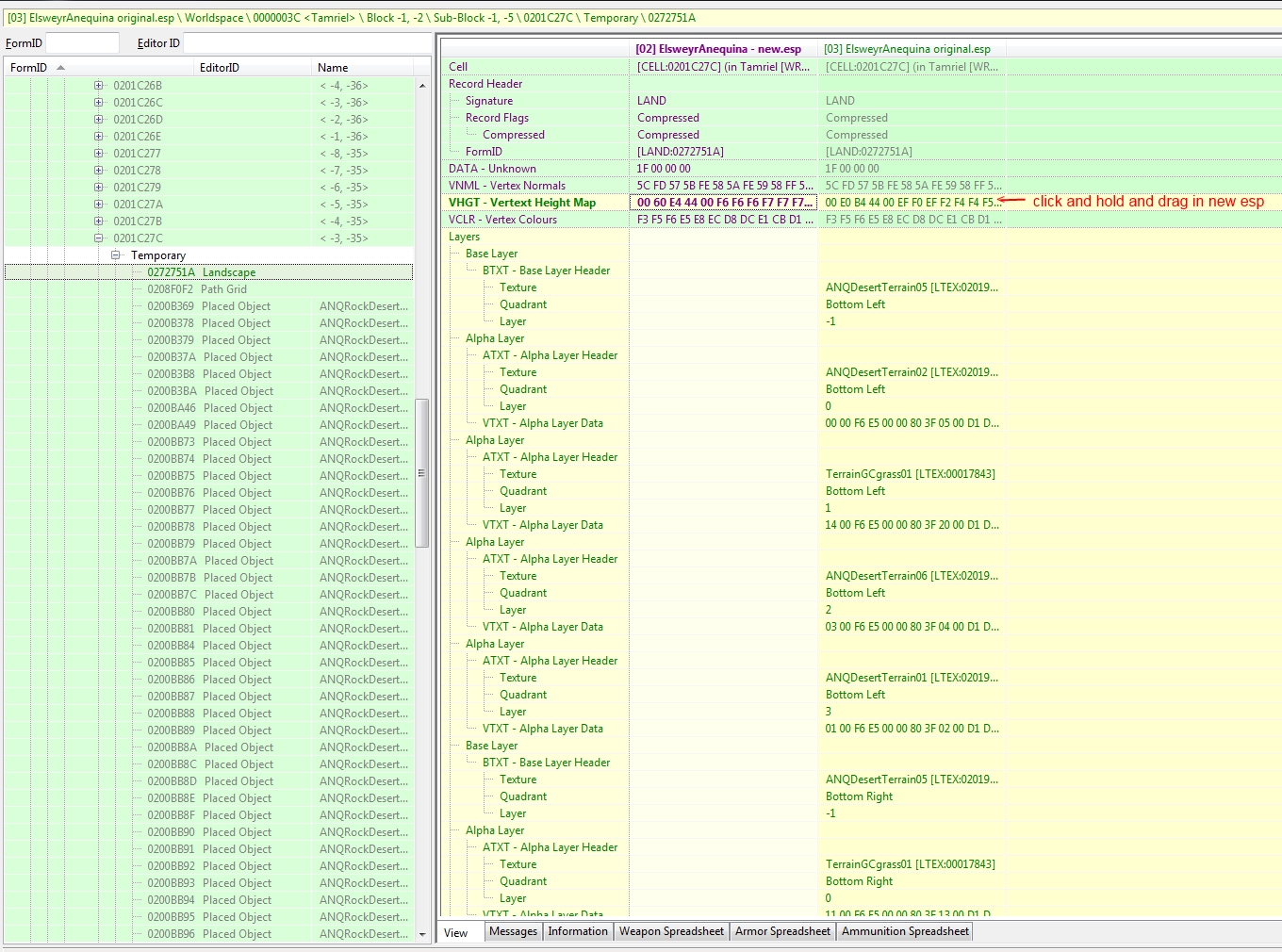Click the ElsweyrAnequina - new.esp column header
The height and width of the screenshot is (952, 1282).
pyautogui.click(x=723, y=49)
